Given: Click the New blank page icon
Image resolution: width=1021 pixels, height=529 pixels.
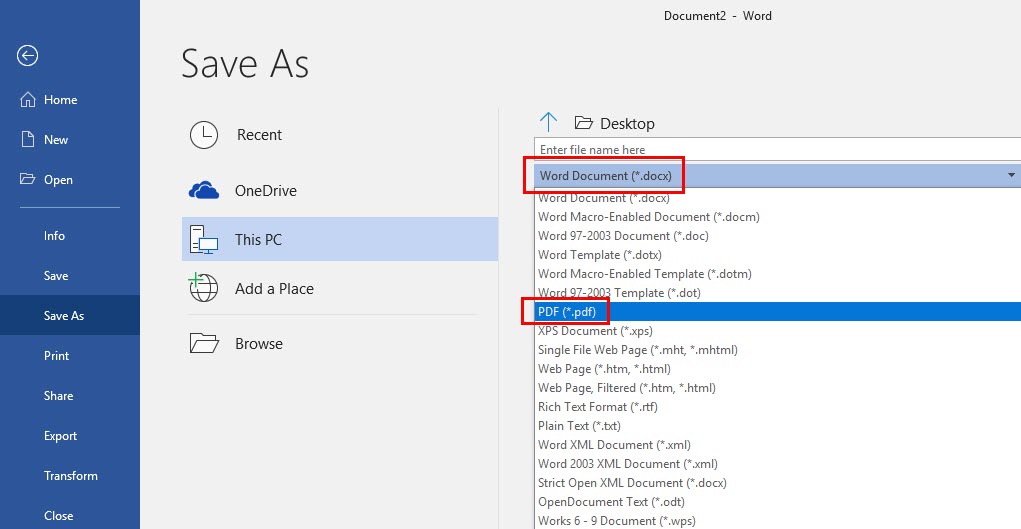Looking at the screenshot, I should [x=27, y=139].
